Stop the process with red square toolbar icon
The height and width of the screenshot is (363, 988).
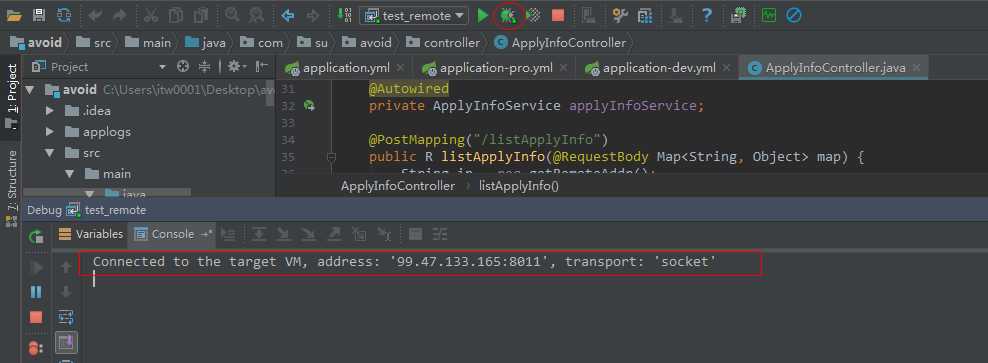coord(558,15)
